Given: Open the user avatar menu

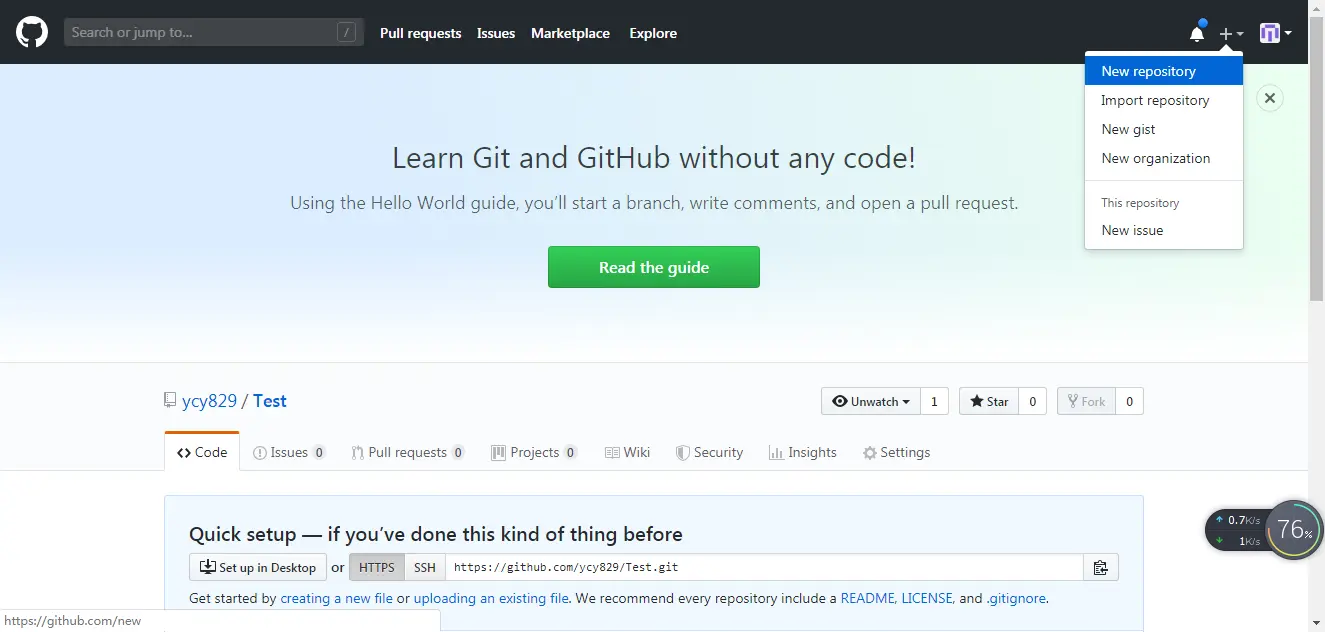Looking at the screenshot, I should 1275,33.
